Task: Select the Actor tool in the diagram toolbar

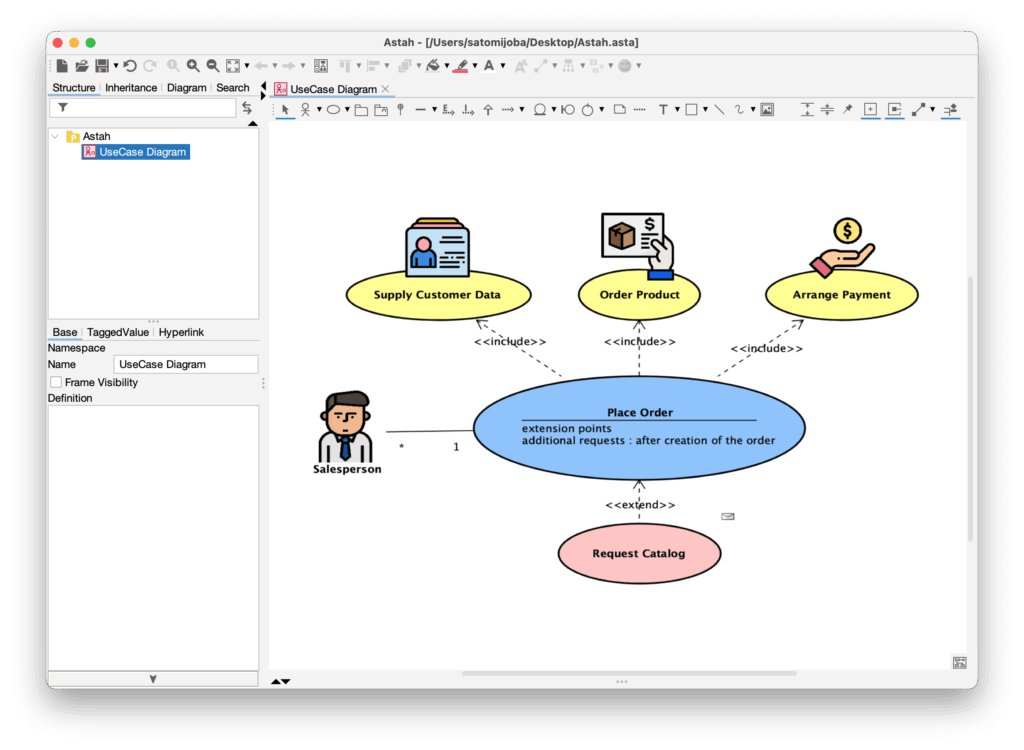Action: (x=306, y=110)
